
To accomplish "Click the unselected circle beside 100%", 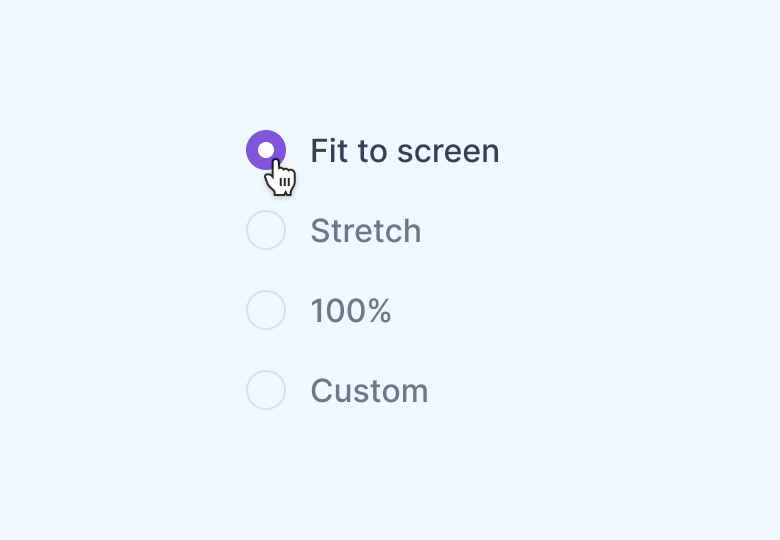I will click(x=266, y=310).
